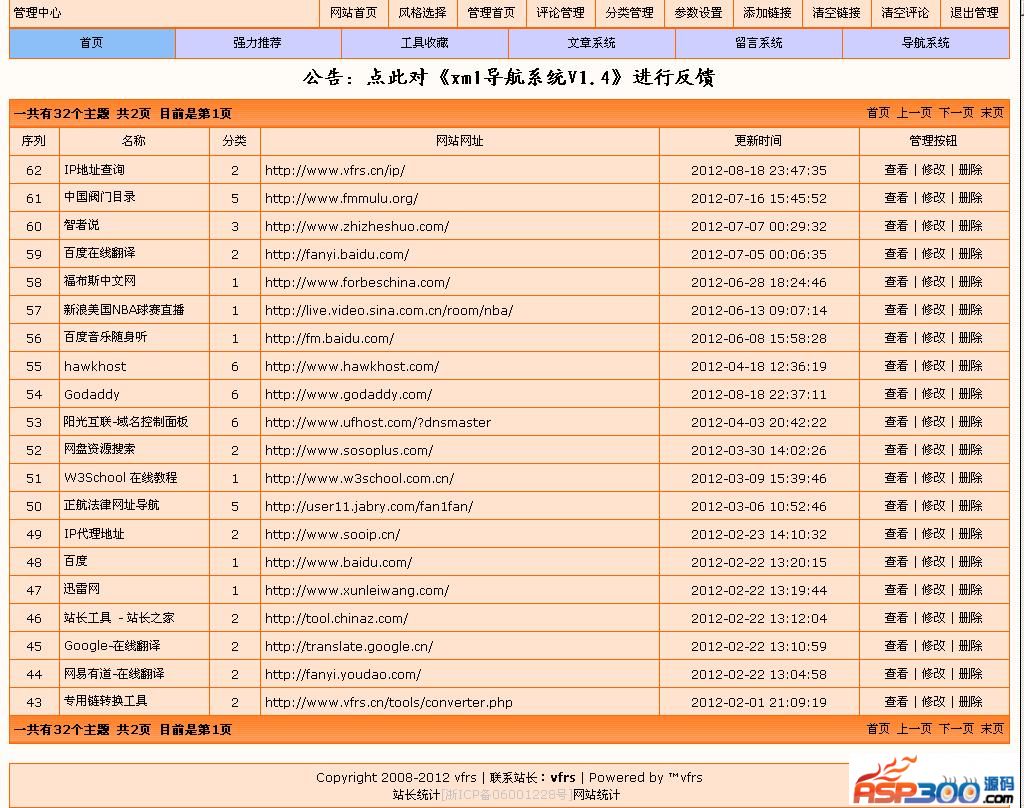This screenshot has width=1024, height=808.
Task: Click 删除 for 智者说 row
Action: click(x=970, y=226)
